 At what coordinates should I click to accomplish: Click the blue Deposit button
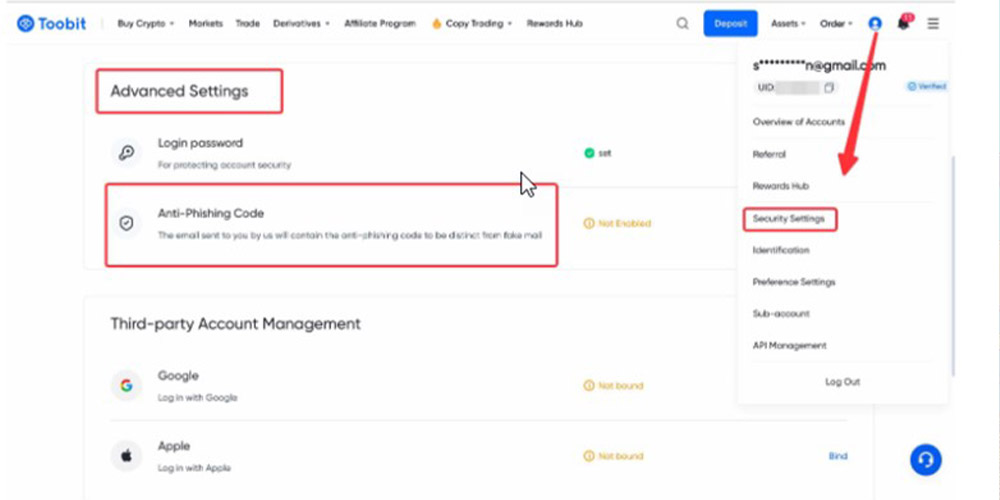731,24
